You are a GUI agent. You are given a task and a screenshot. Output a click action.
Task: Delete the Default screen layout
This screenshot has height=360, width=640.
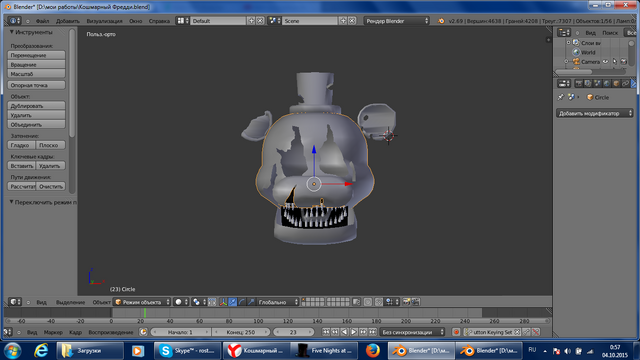coord(260,20)
